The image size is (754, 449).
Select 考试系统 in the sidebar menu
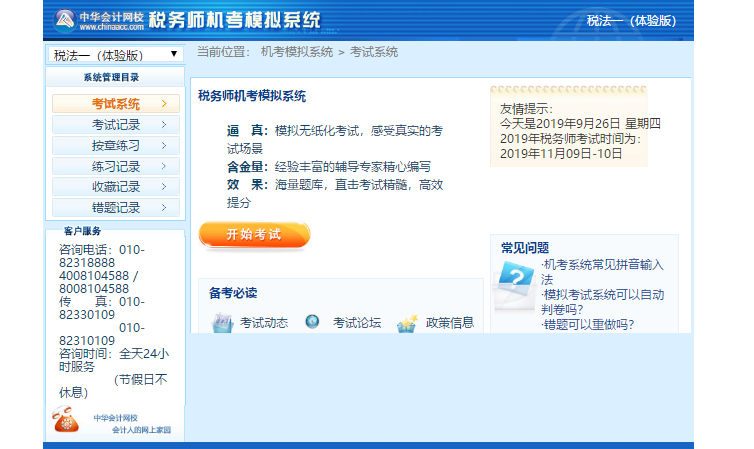(x=116, y=103)
